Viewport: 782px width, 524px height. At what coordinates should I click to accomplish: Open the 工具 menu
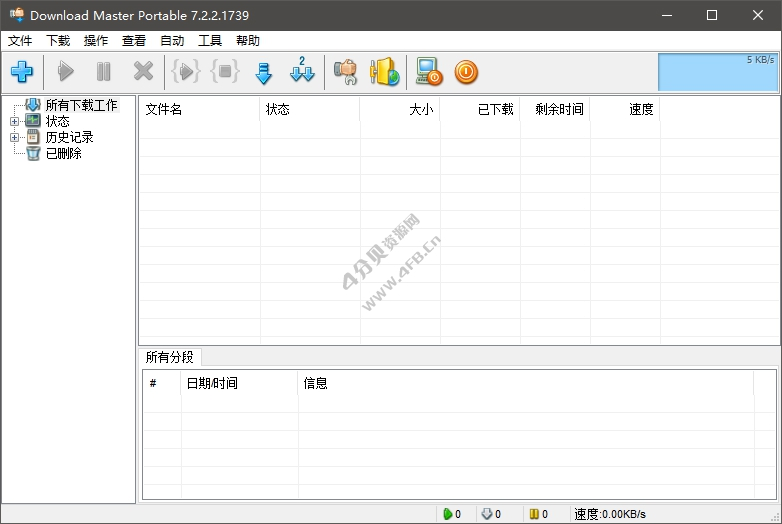(210, 41)
